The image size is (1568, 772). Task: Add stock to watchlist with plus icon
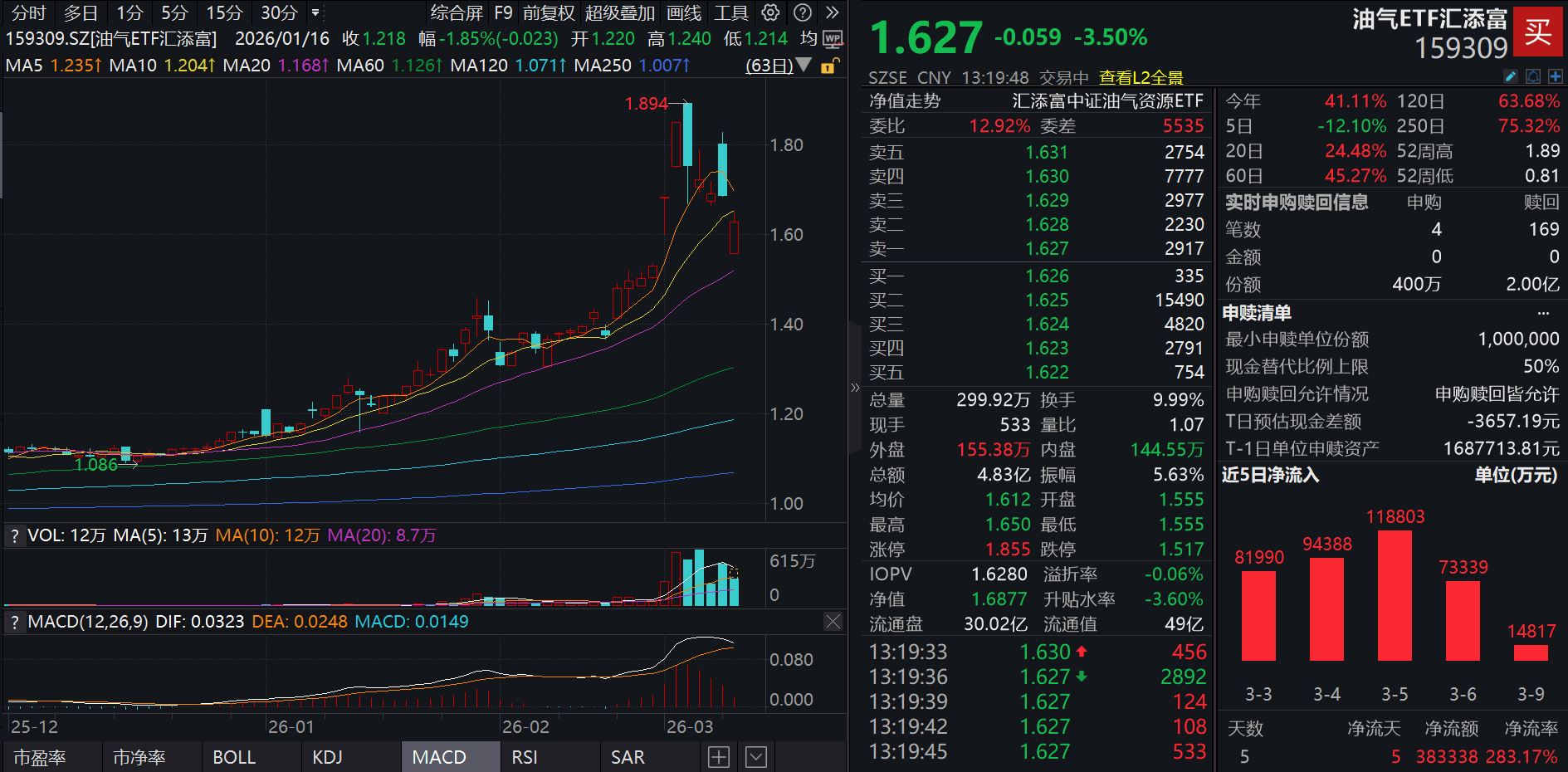1555,76
